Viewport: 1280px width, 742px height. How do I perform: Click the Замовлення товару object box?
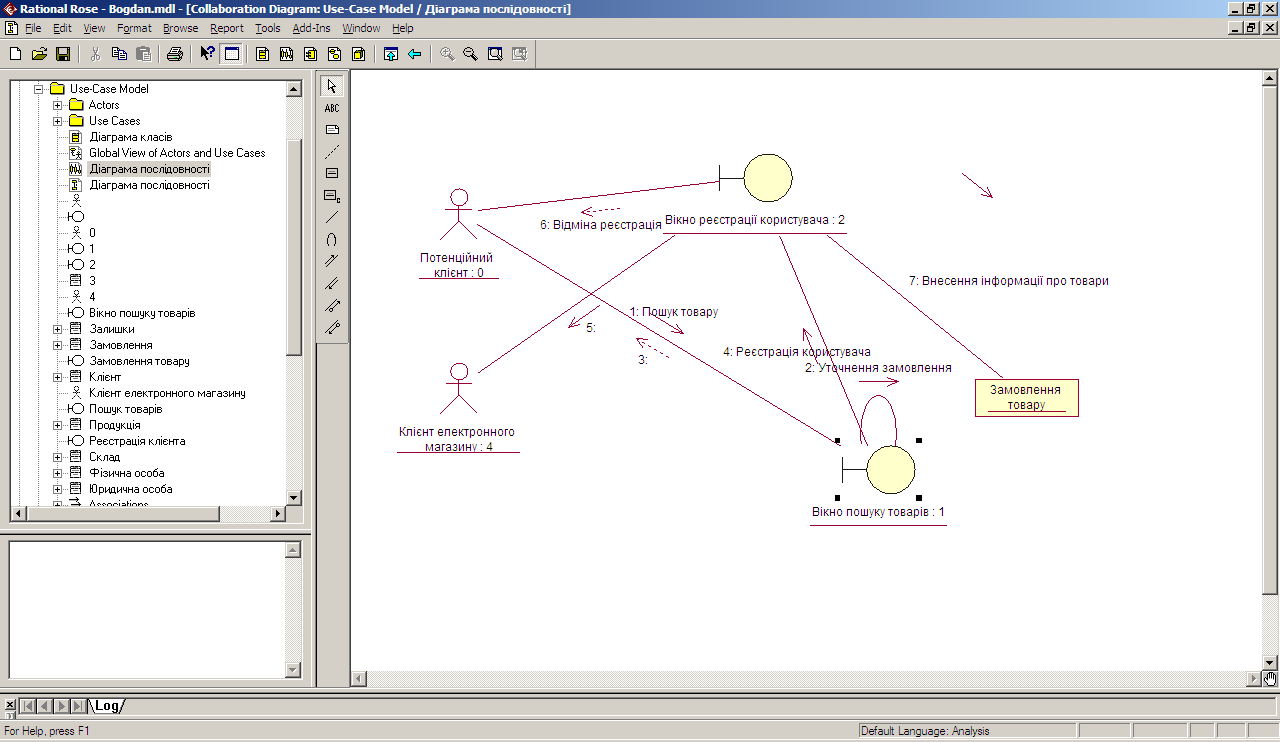tap(1026, 398)
